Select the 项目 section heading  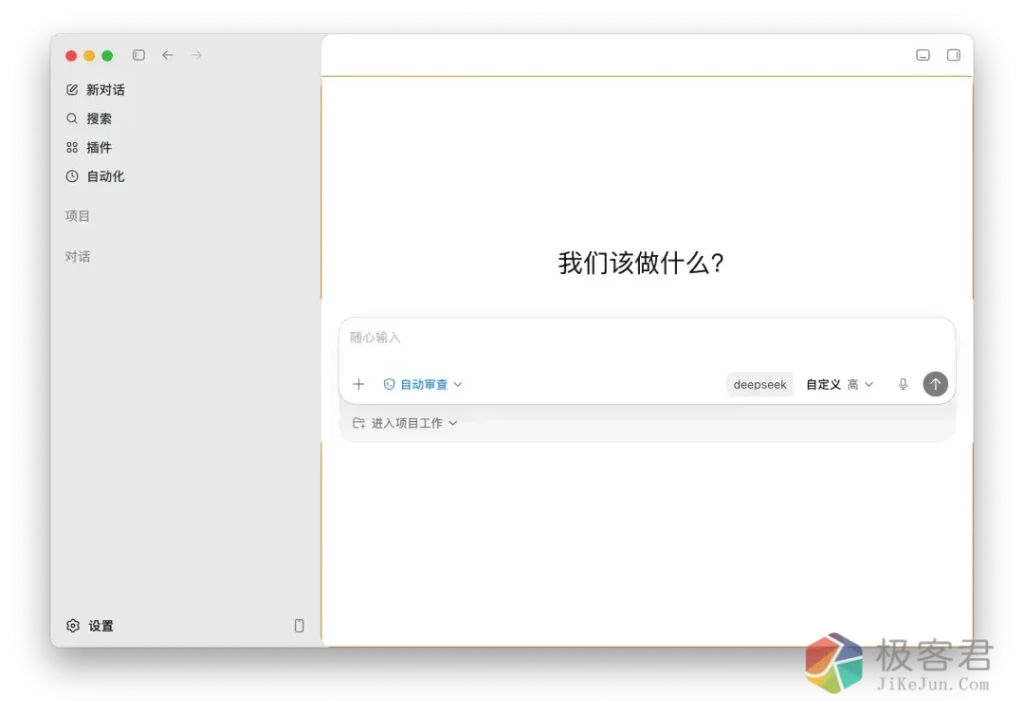pos(77,216)
